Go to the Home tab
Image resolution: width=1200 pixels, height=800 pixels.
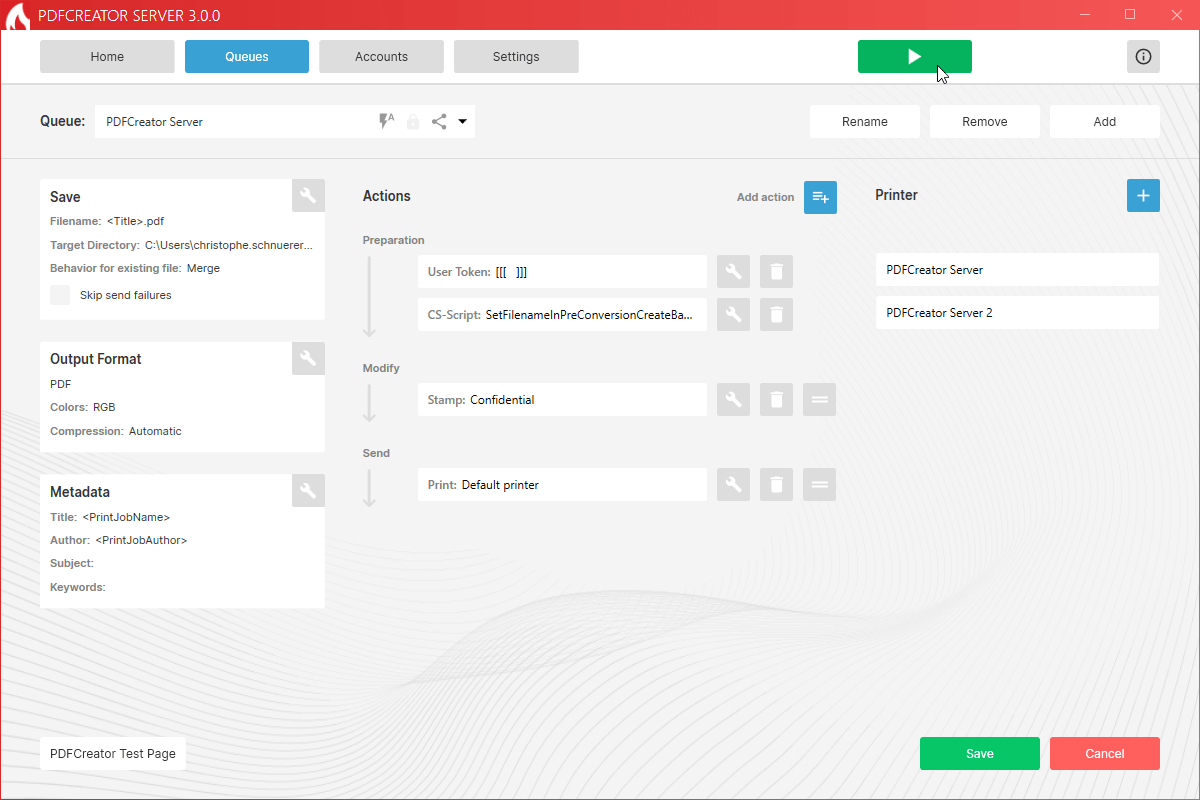107,57
